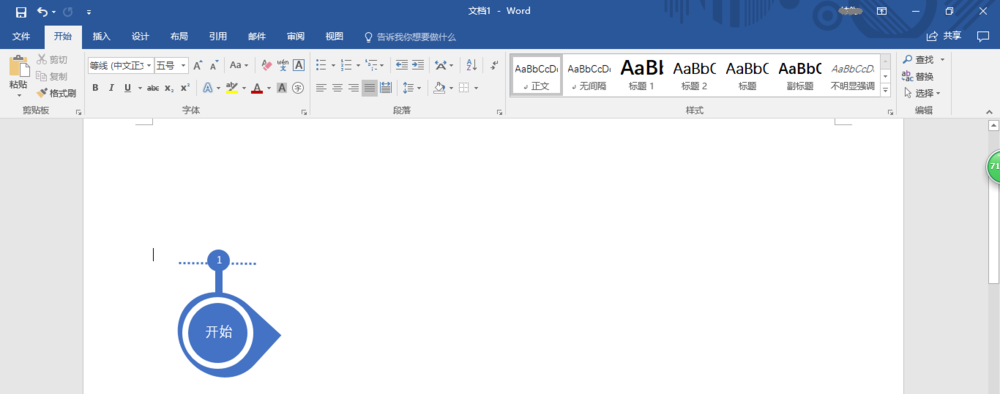Align text left
This screenshot has height=394, width=1000.
(x=321, y=88)
